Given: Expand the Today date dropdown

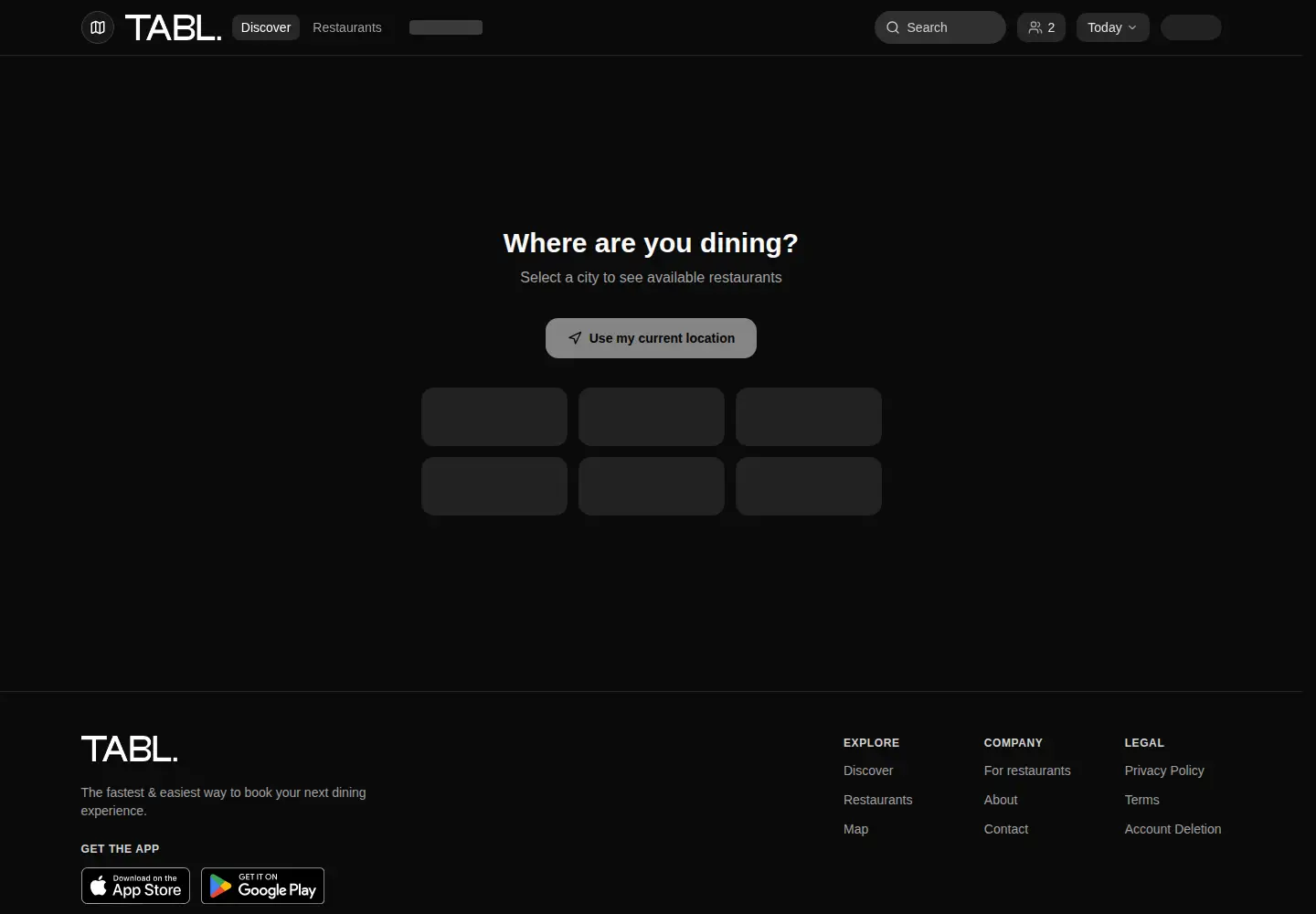Looking at the screenshot, I should click(x=1112, y=27).
